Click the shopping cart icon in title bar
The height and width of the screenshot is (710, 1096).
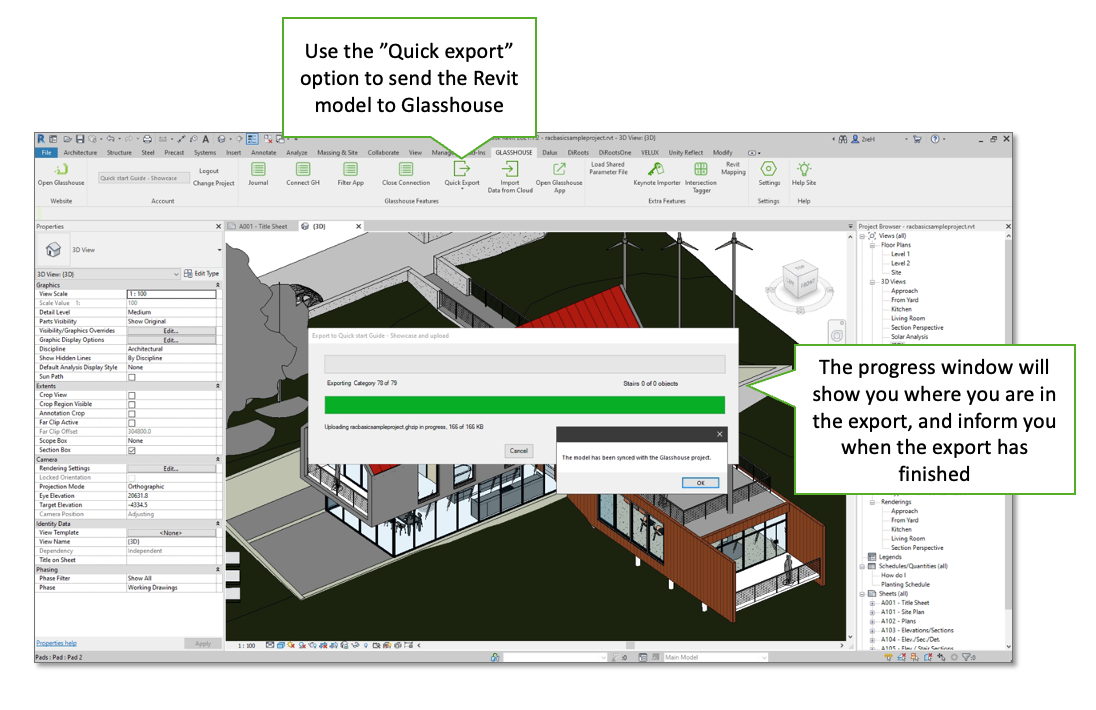pyautogui.click(x=917, y=139)
